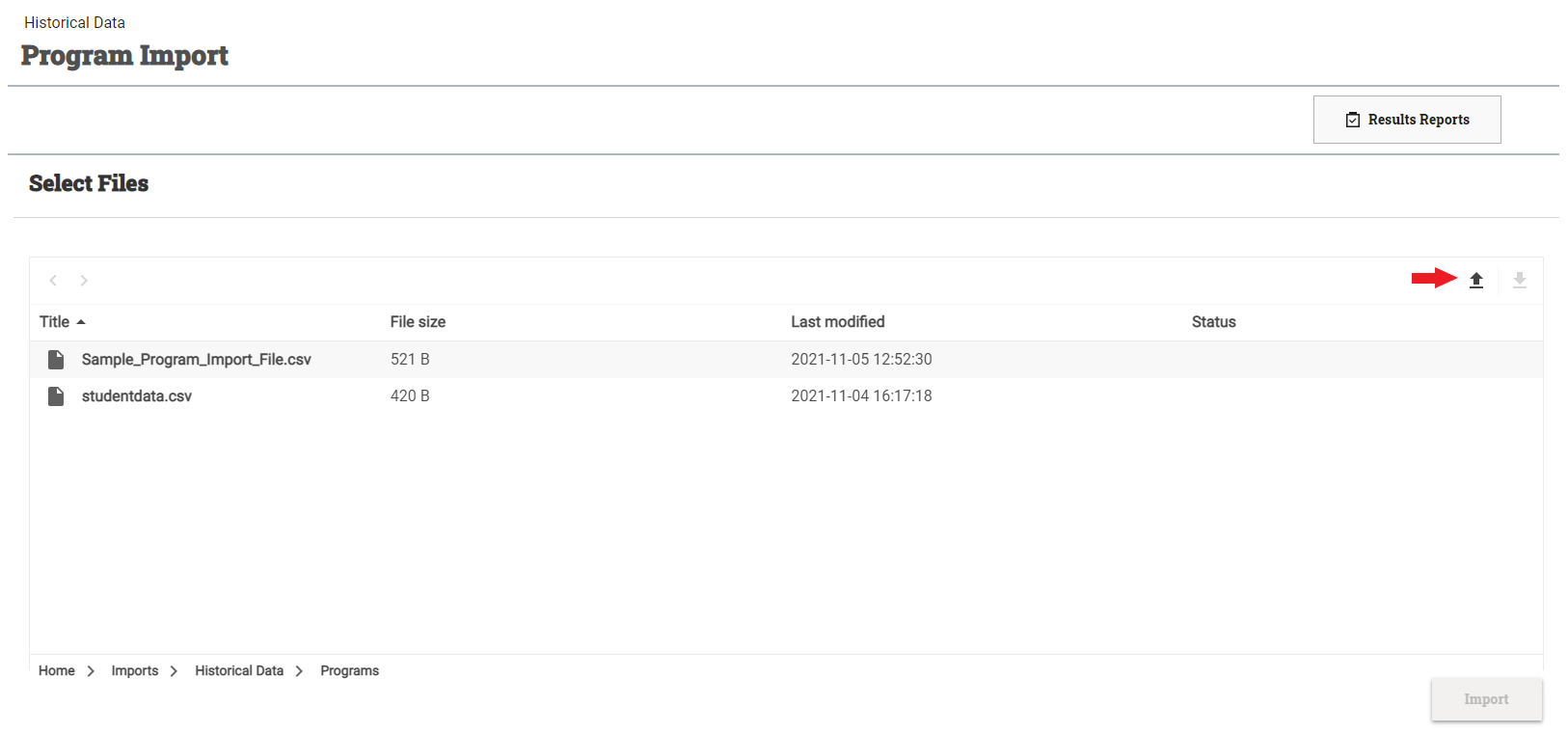
Task: Click the Title sort ascending arrow
Action: [x=81, y=322]
